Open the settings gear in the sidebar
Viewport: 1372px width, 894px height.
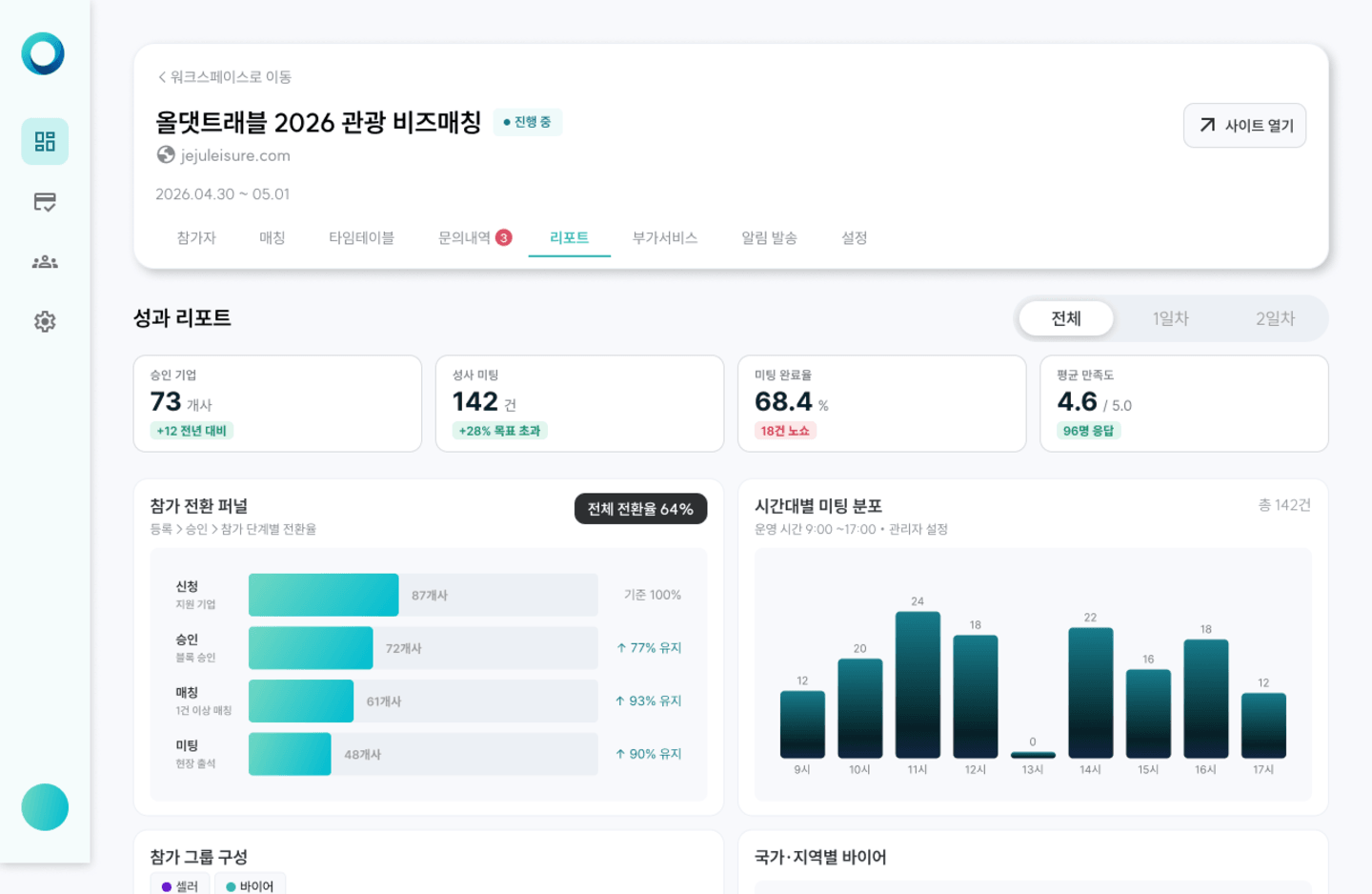point(45,322)
